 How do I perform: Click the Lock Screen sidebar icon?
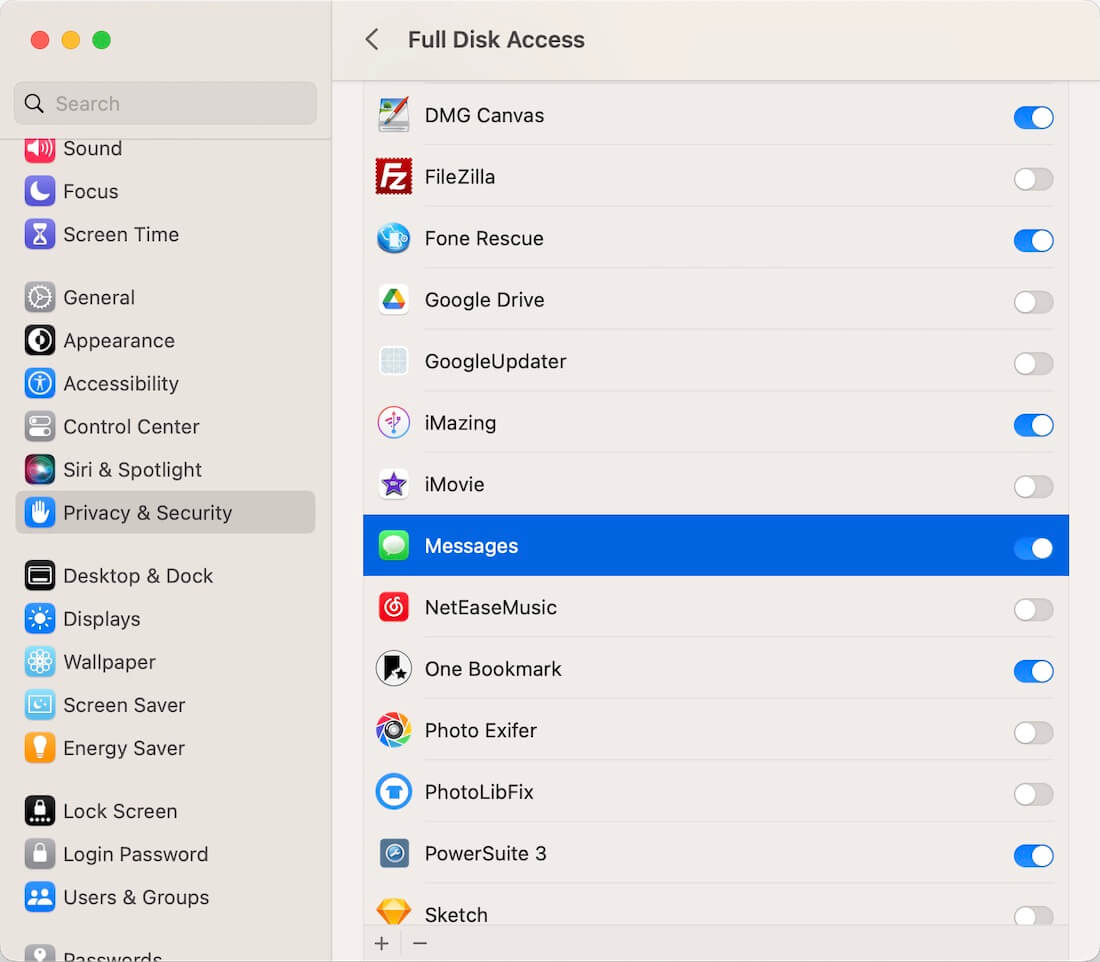(40, 811)
